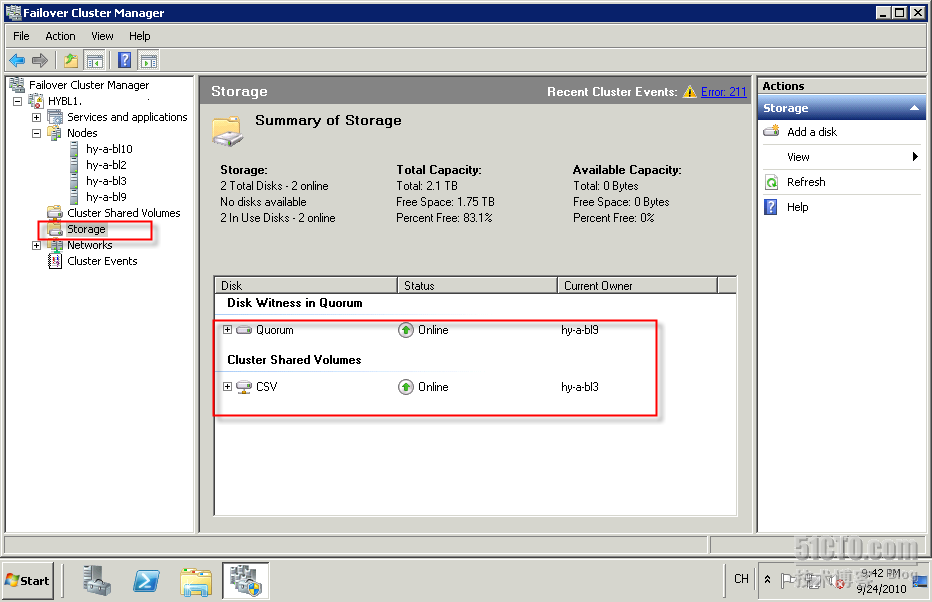This screenshot has height=602, width=932.
Task: Show hidden tray icons arrow
Action: coord(767,579)
